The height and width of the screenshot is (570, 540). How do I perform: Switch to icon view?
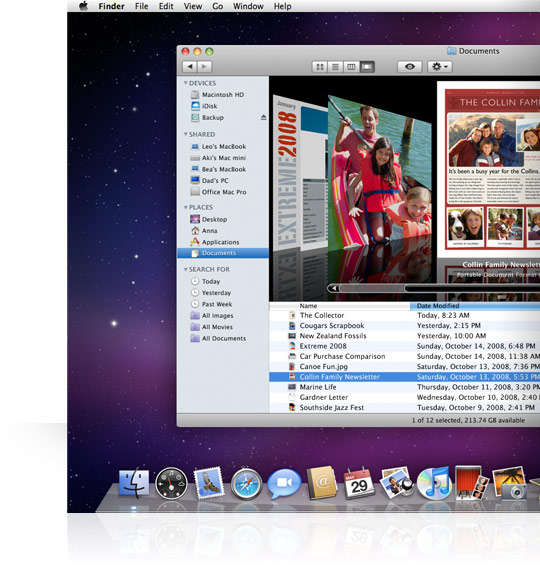(x=320, y=67)
